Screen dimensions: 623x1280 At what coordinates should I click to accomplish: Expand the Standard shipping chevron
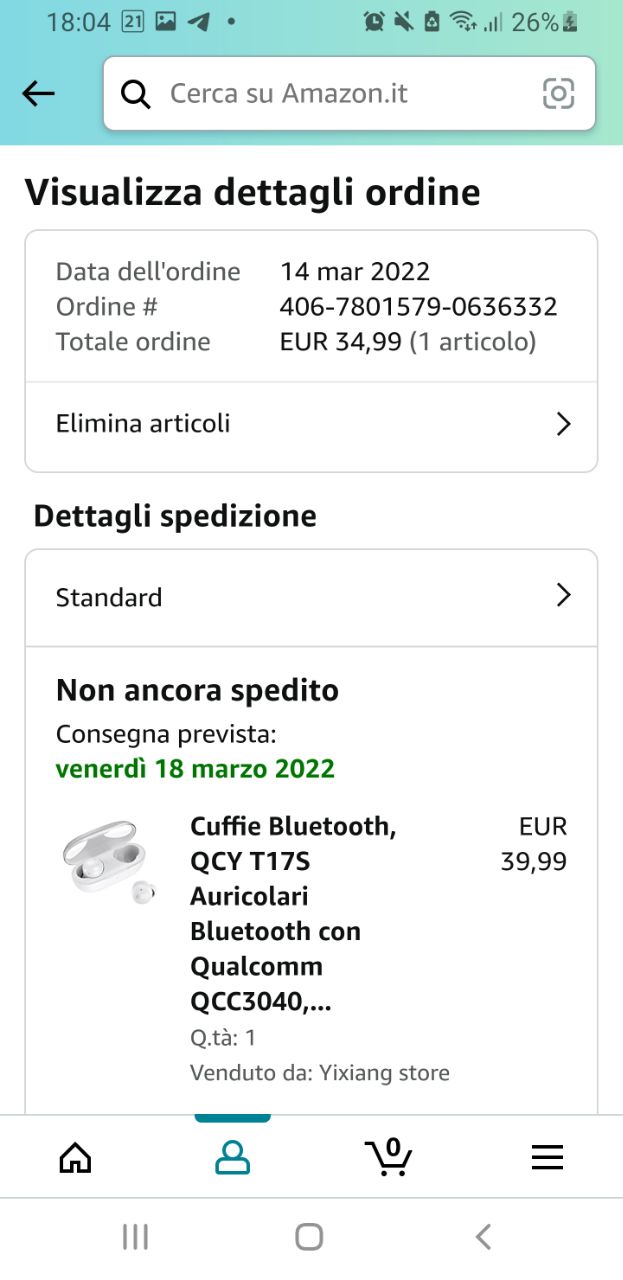click(x=563, y=597)
